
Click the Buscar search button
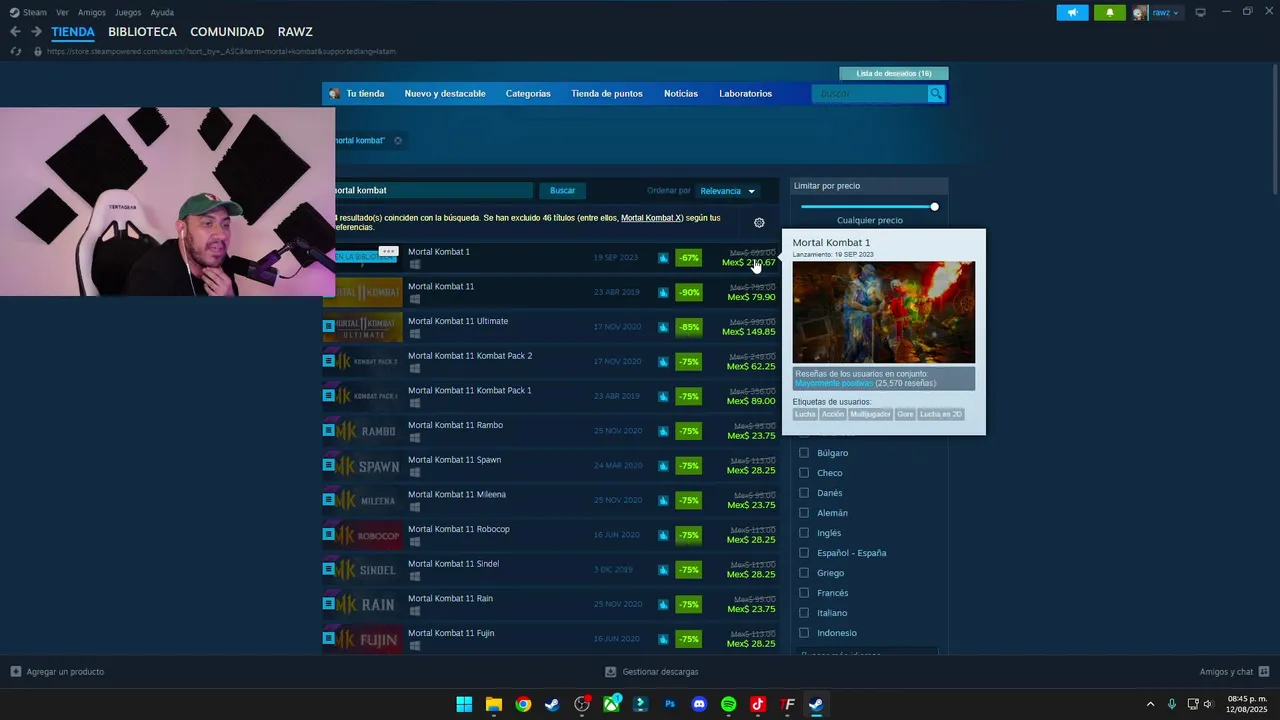coord(563,191)
